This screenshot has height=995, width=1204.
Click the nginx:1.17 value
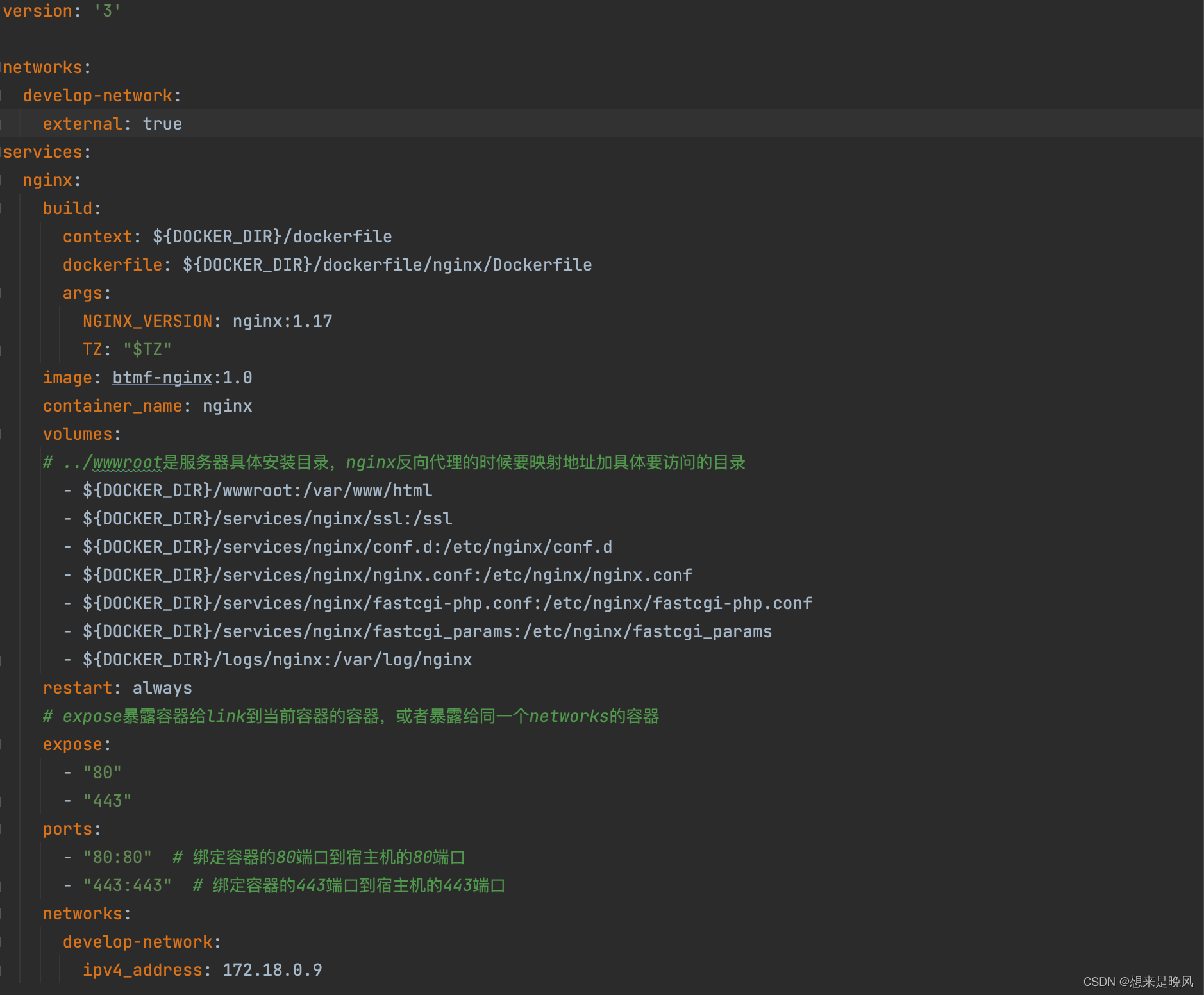point(283,321)
